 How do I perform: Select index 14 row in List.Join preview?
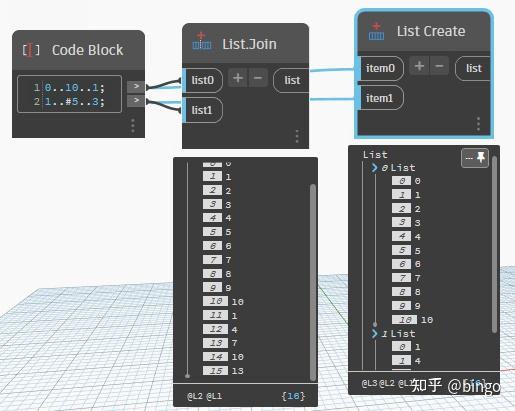(x=223, y=357)
